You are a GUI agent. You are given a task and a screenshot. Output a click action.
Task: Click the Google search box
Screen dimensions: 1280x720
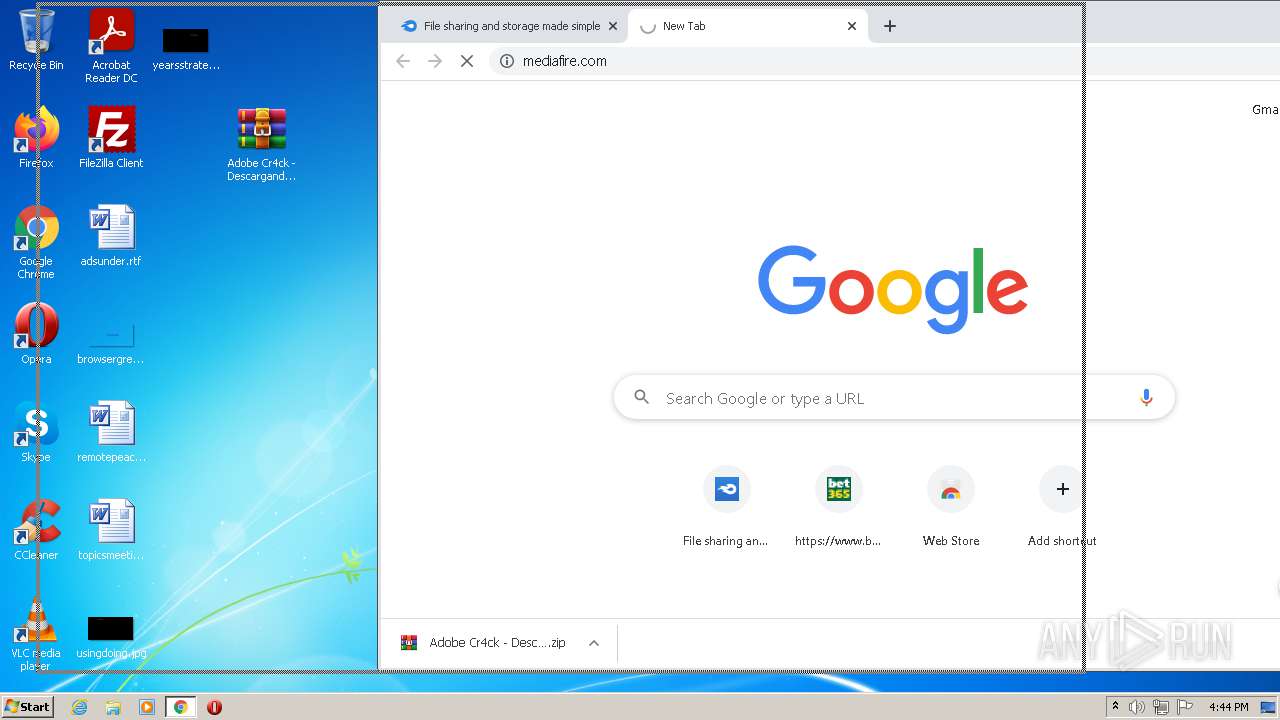click(894, 398)
